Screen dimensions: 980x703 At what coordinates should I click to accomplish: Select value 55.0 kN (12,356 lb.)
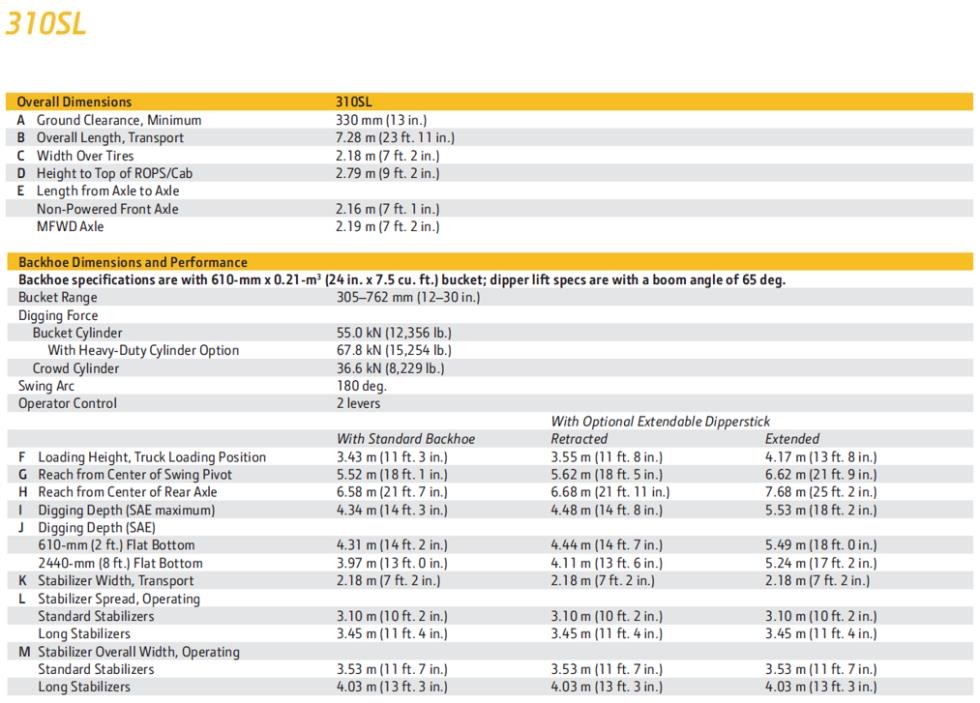(x=394, y=332)
